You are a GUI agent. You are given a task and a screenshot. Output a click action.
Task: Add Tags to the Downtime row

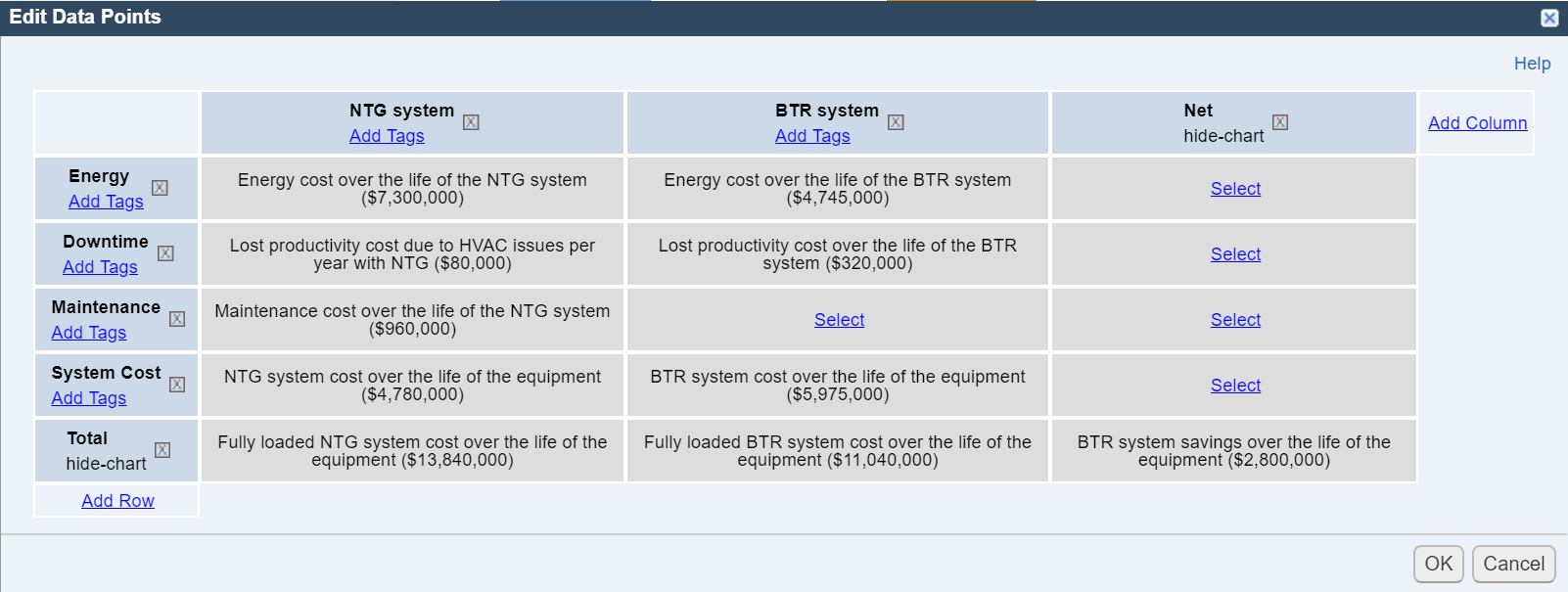100,267
